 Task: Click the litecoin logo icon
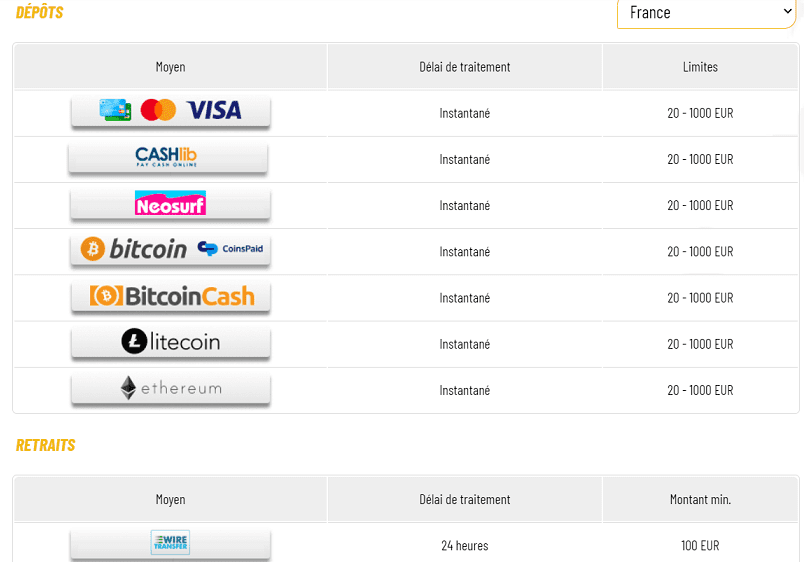[134, 342]
